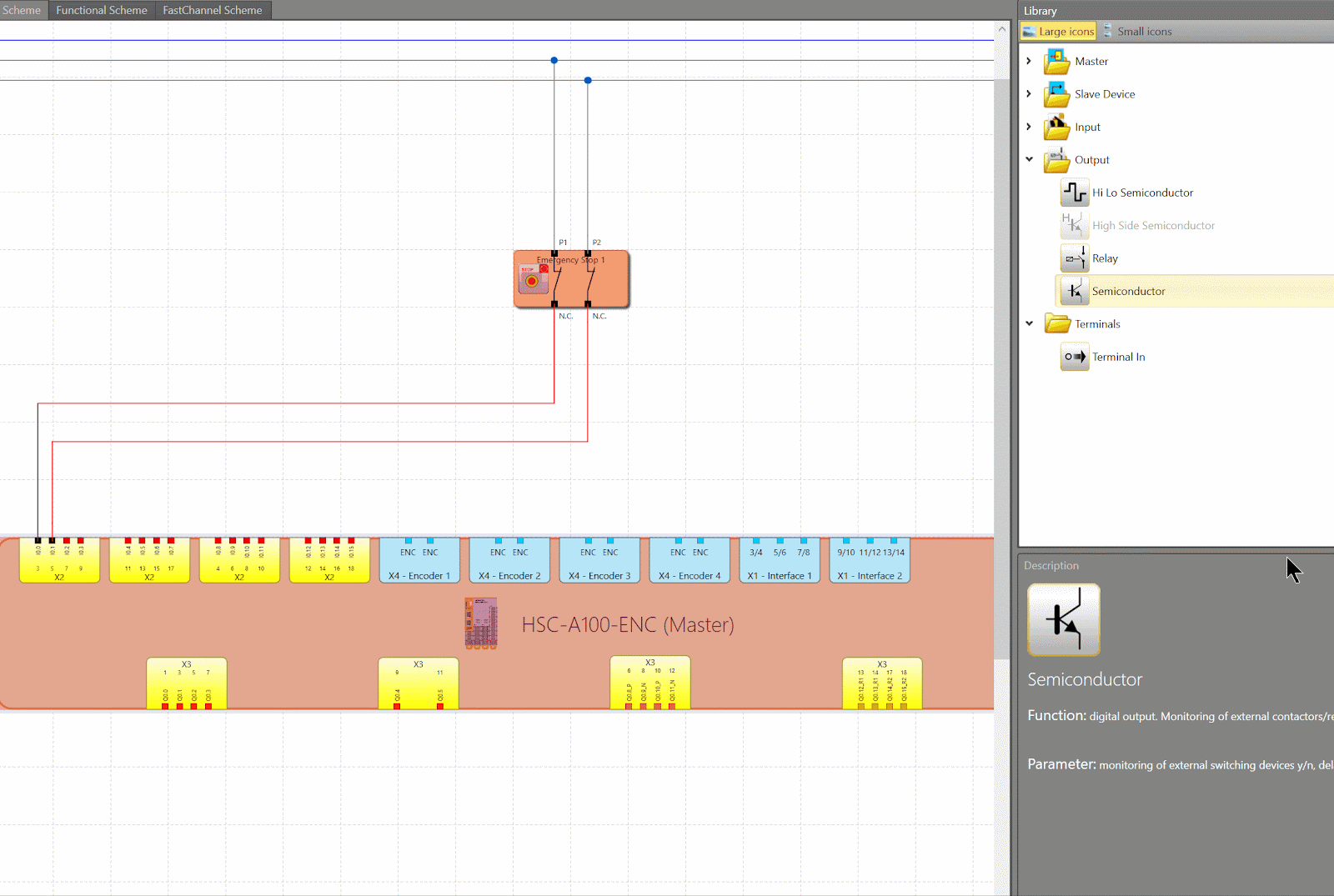
Task: Click the Output label in library
Action: pos(1091,160)
